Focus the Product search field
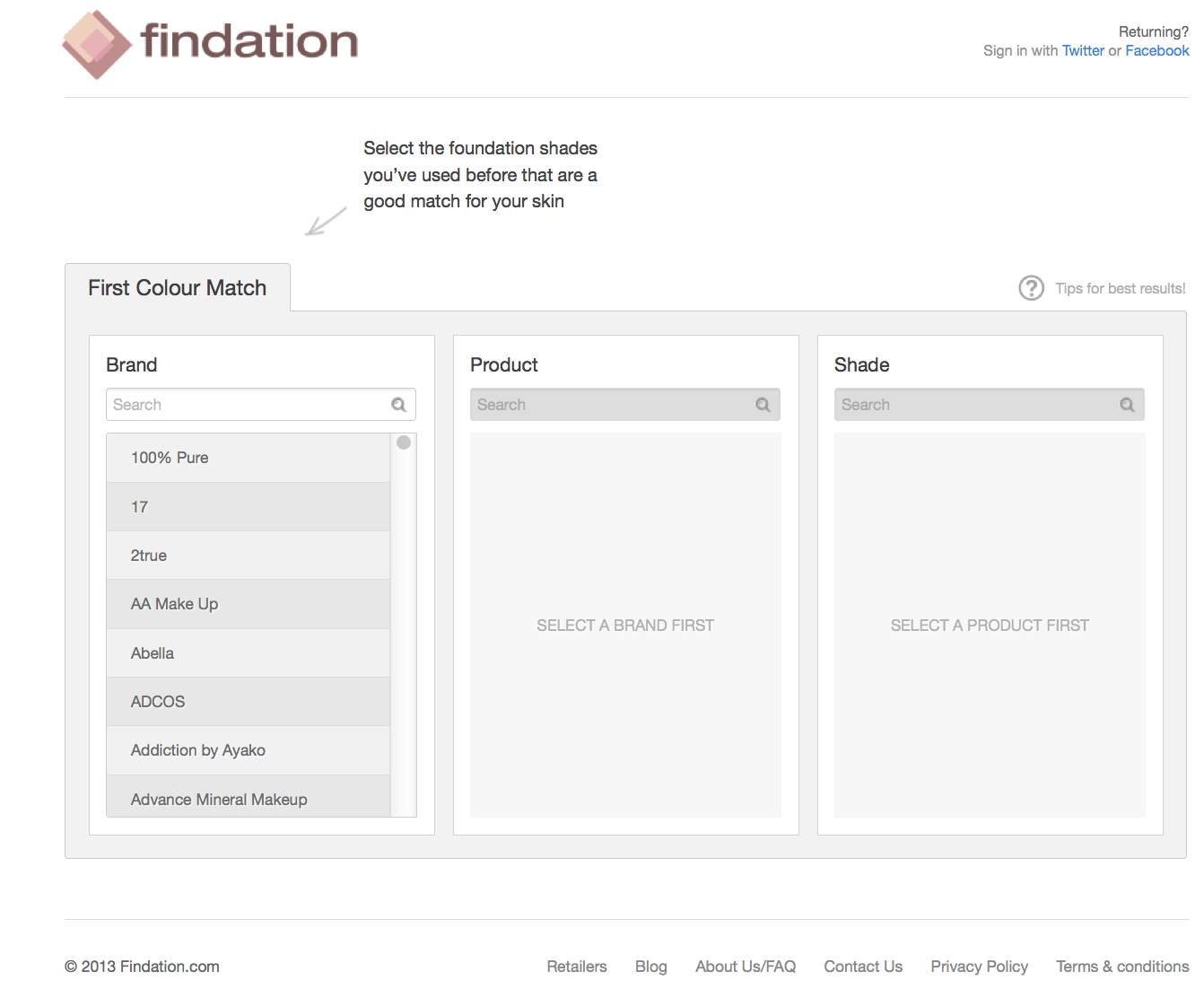Viewport: 1204px width, 989px height. (x=625, y=405)
